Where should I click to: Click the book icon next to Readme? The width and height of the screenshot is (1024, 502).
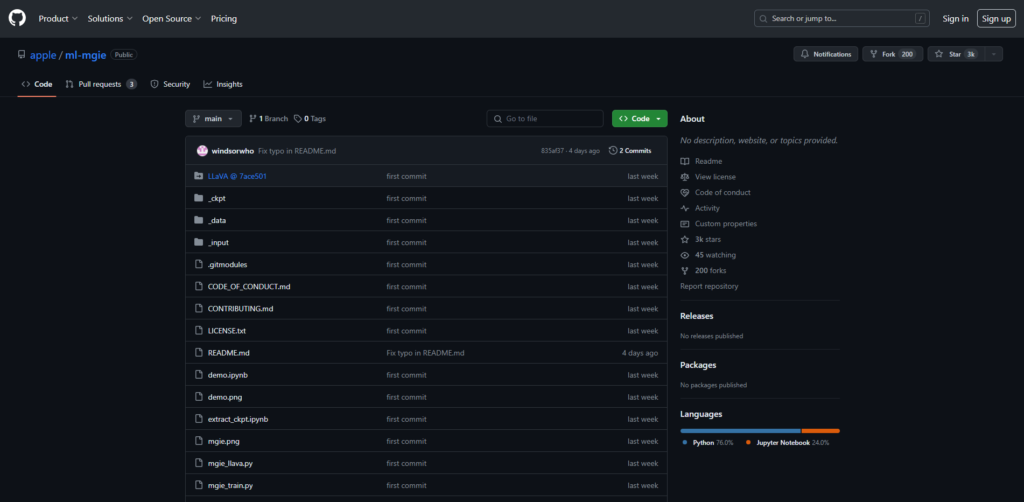[x=684, y=161]
